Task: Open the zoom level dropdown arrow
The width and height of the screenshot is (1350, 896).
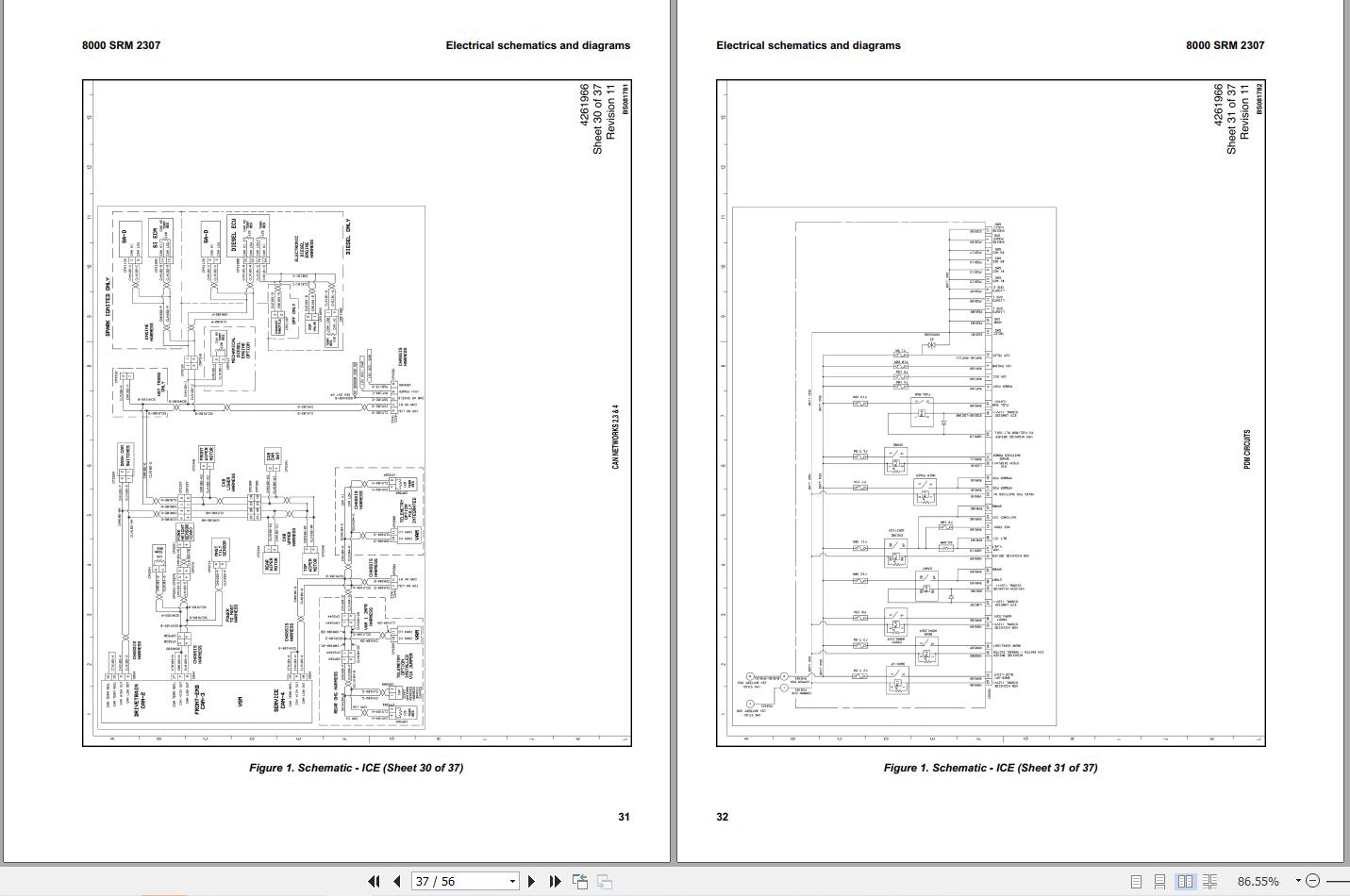Action: (1298, 881)
